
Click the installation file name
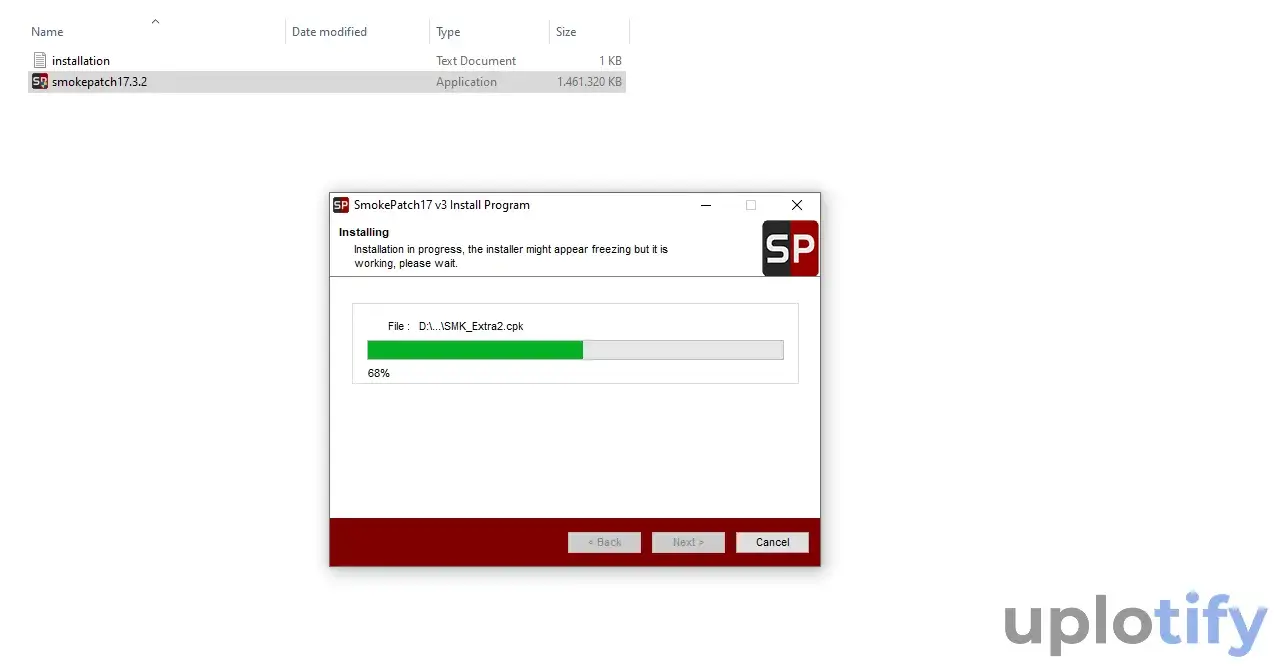click(x=81, y=61)
